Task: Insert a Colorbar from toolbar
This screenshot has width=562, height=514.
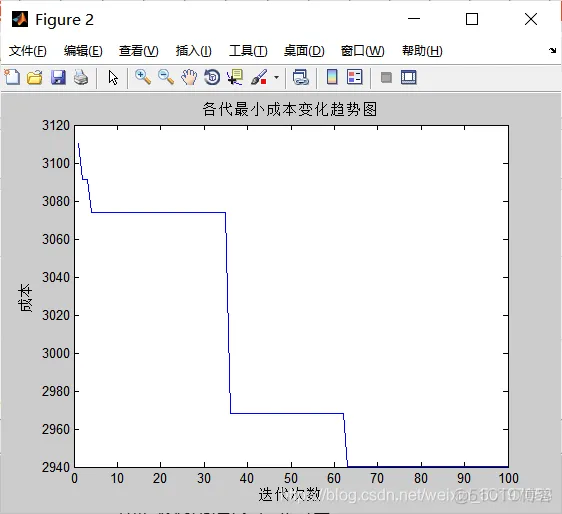Action: [332, 77]
